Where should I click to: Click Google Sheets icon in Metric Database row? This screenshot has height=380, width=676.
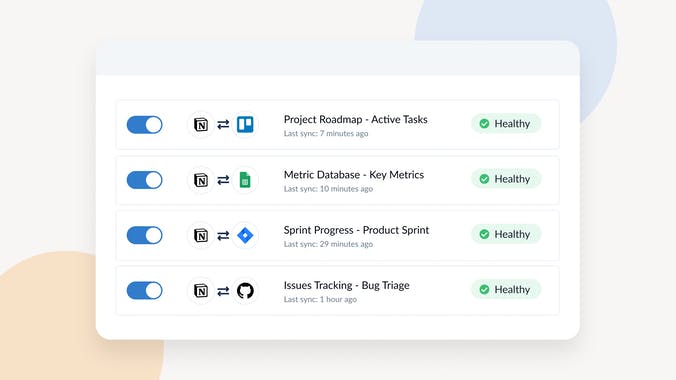pyautogui.click(x=245, y=180)
